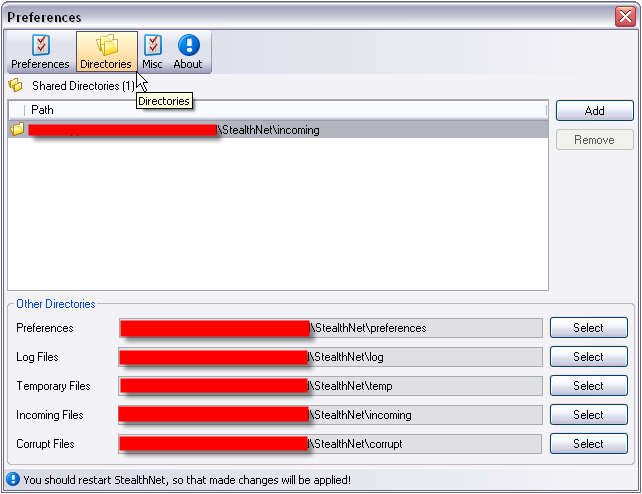Image resolution: width=642 pixels, height=494 pixels.
Task: Open the About info icon
Action: 189,45
